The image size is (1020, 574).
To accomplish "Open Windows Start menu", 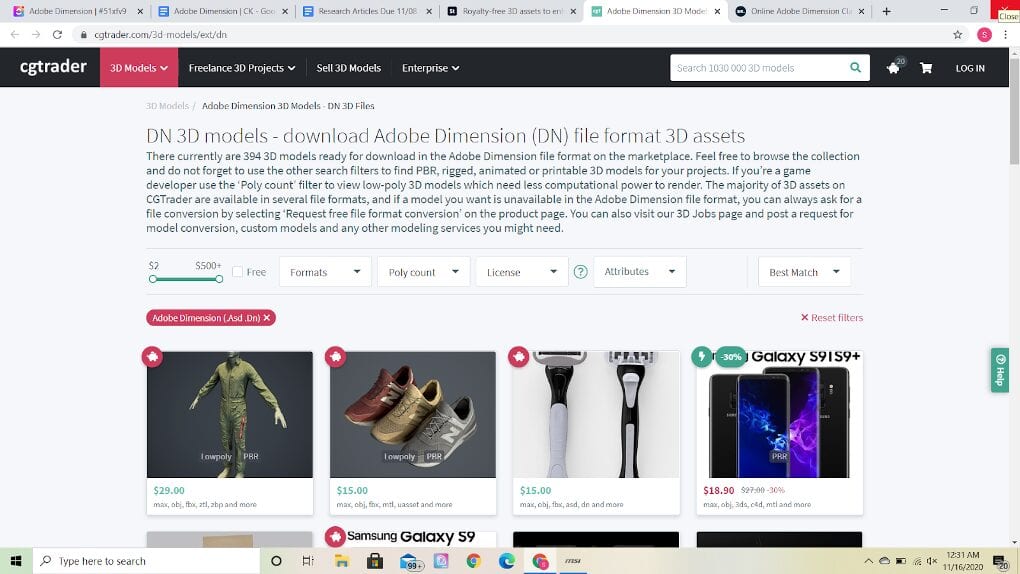I will click(16, 561).
